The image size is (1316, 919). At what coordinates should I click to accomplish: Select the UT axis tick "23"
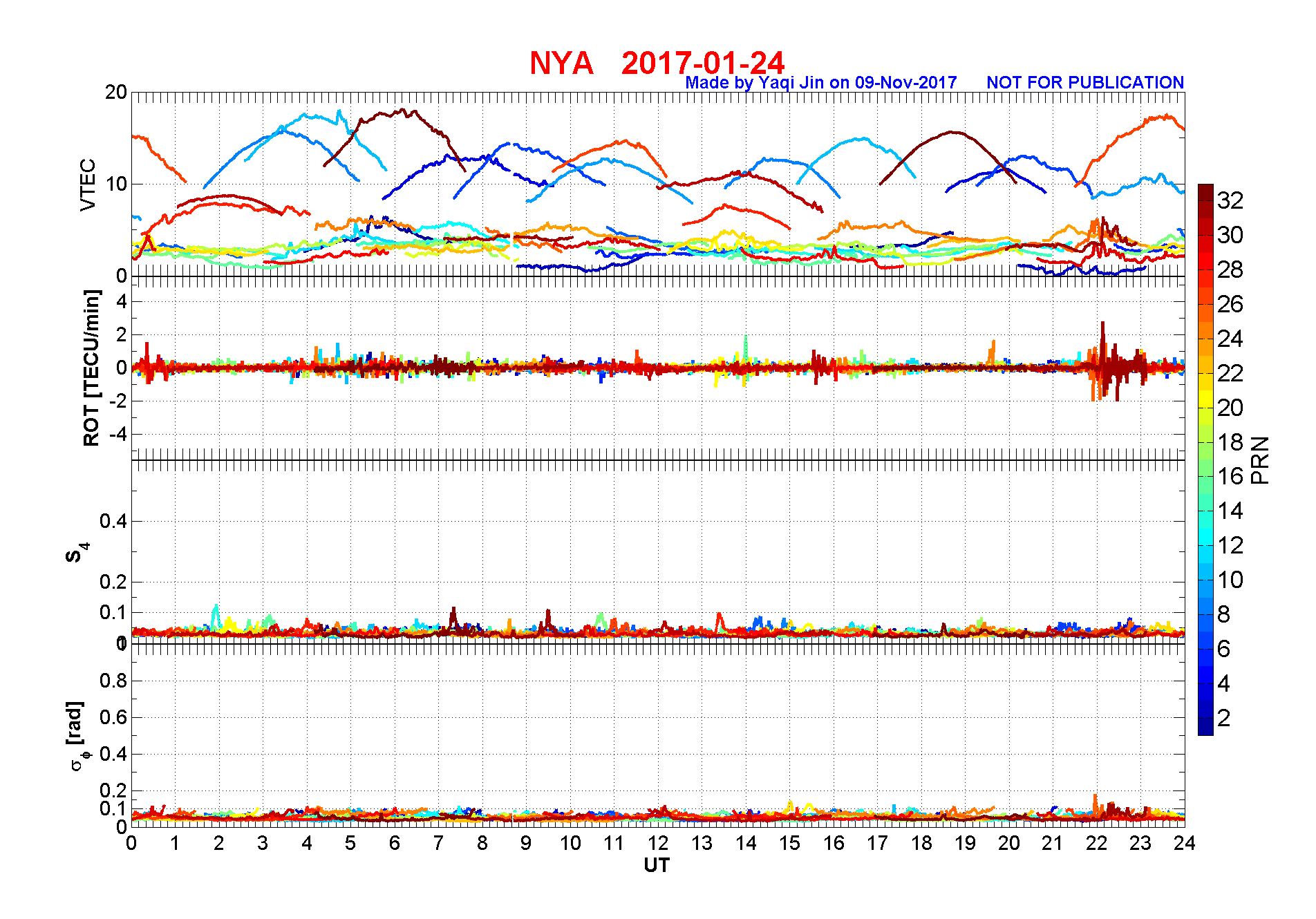point(1140,843)
